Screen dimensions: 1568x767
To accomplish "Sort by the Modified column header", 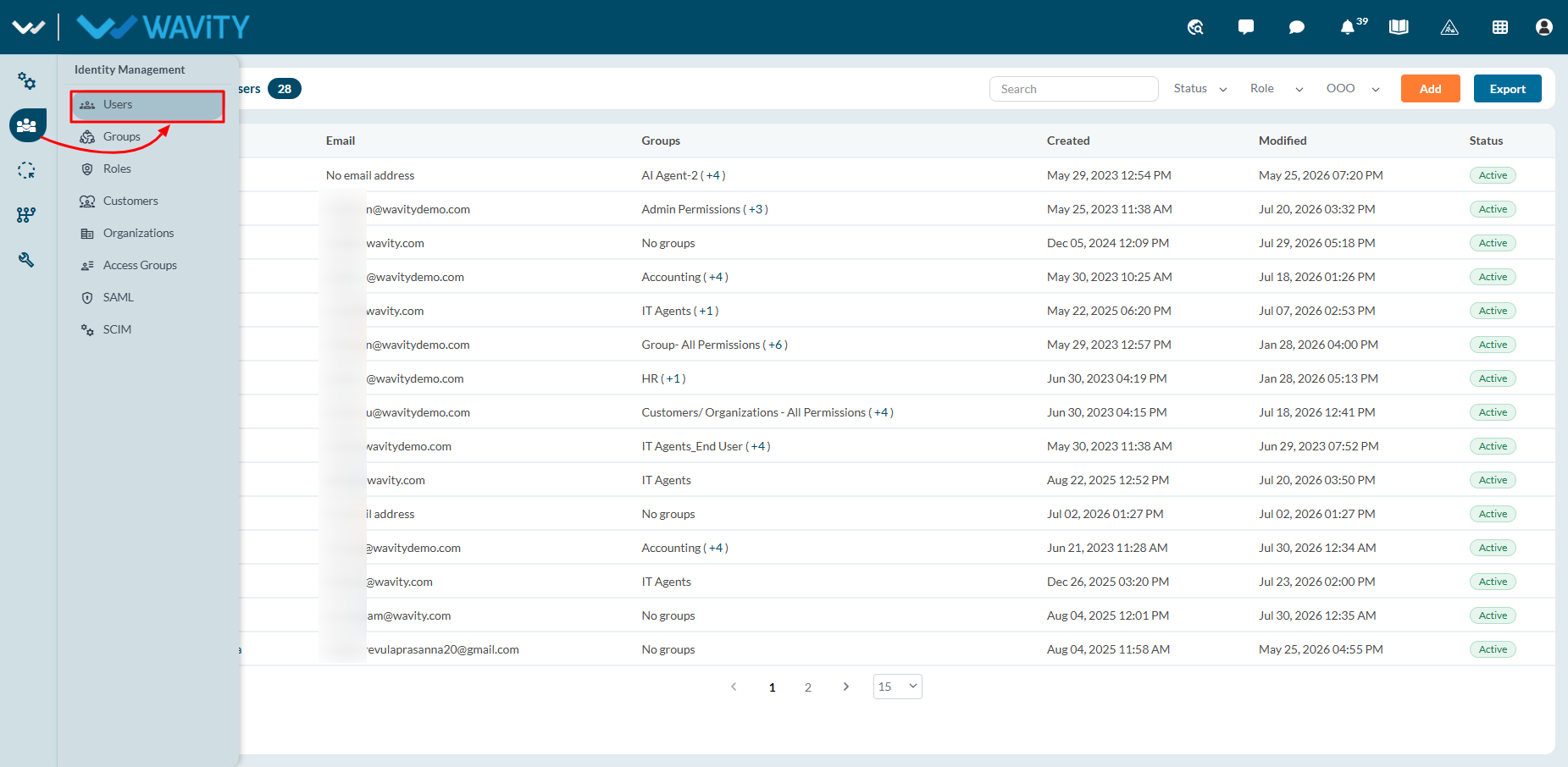I will (1283, 141).
